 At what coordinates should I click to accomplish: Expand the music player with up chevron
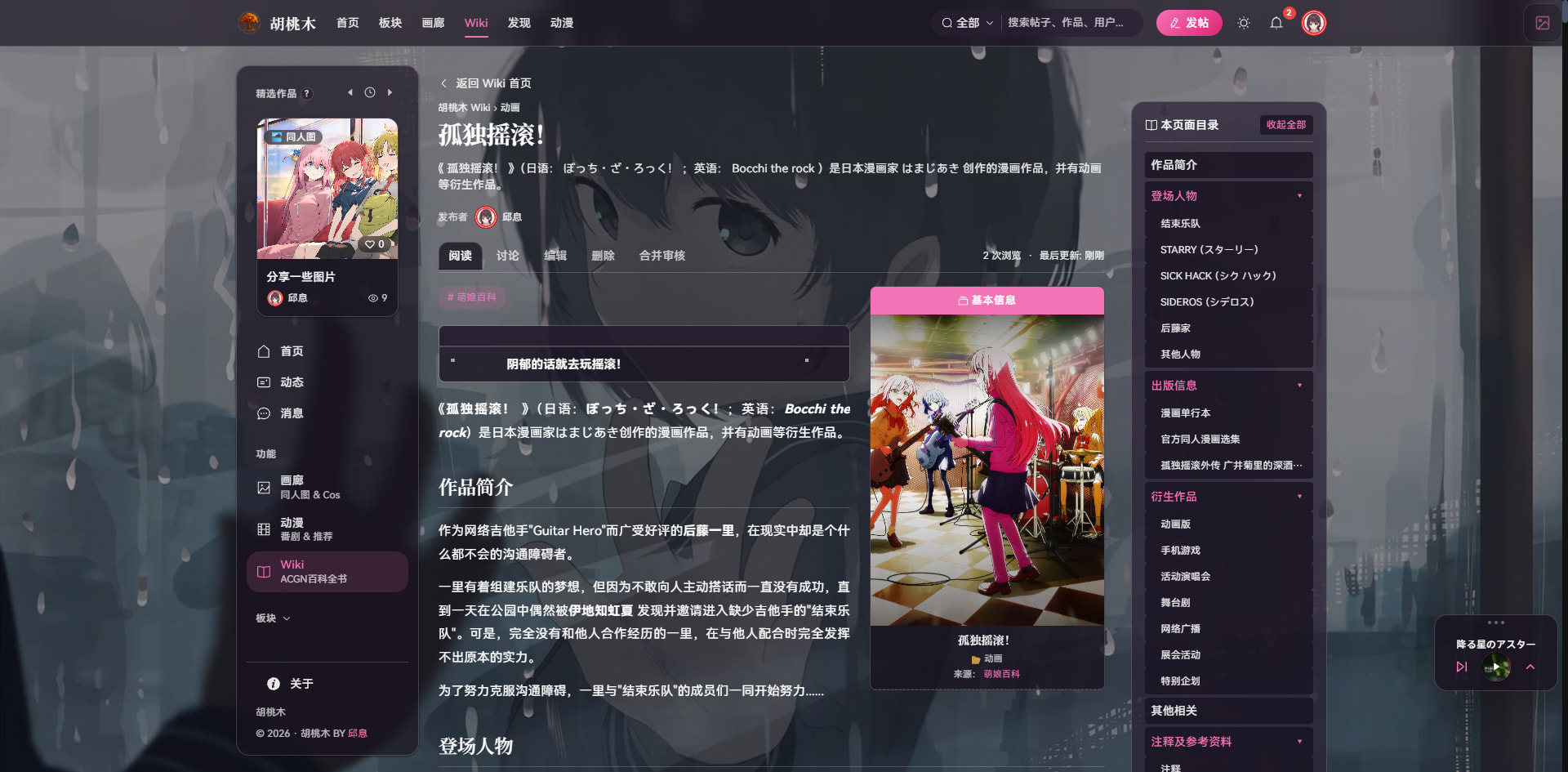coord(1530,667)
